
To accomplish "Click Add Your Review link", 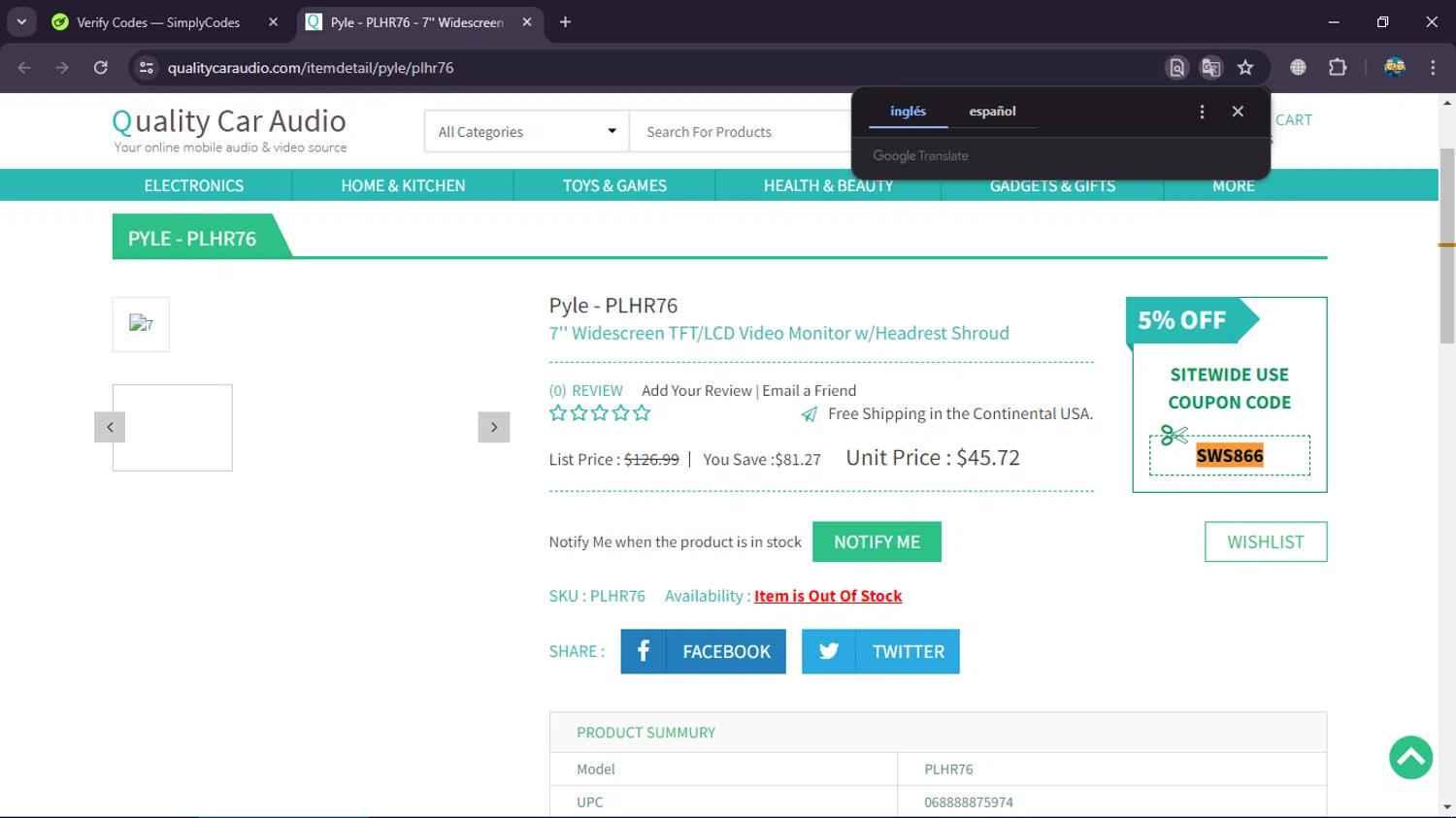I will pyautogui.click(x=697, y=391).
